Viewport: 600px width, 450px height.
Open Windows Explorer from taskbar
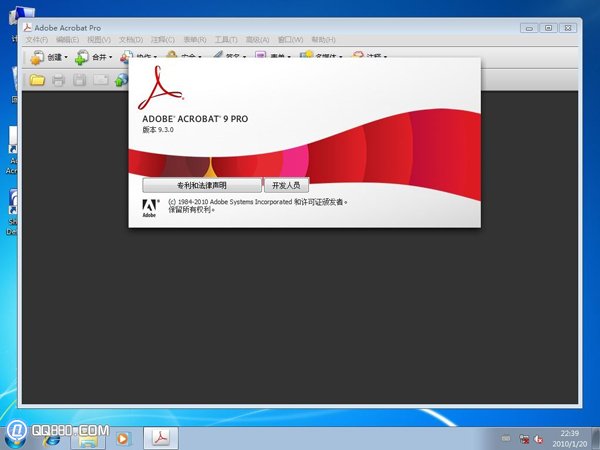coord(88,437)
